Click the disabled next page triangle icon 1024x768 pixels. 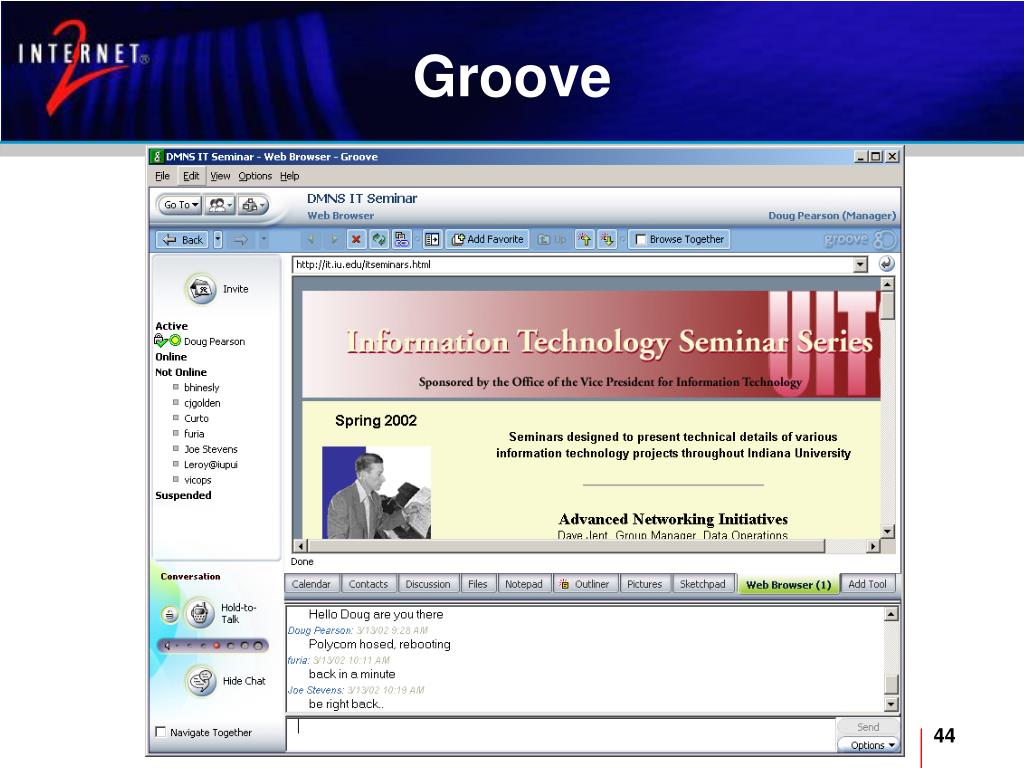point(334,240)
